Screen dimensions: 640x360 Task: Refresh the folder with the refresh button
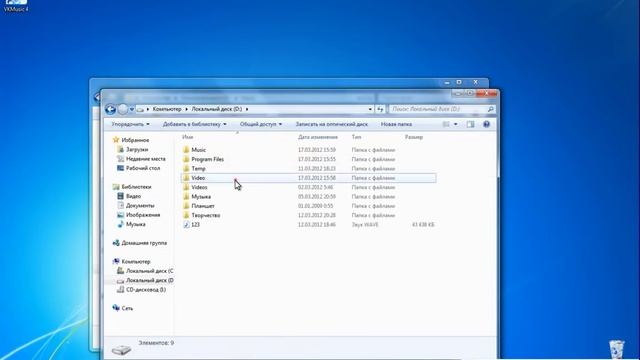[x=380, y=109]
